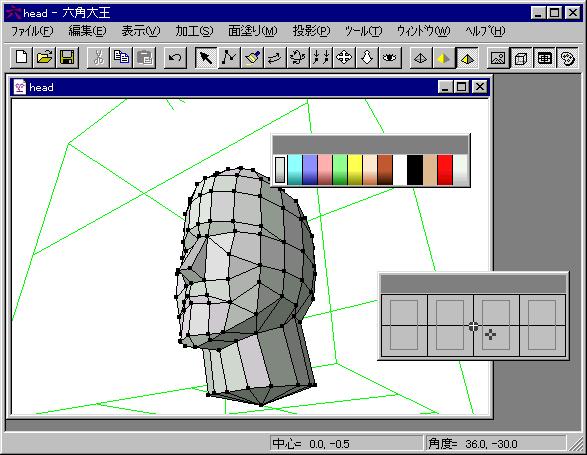Open the ファイル(F) menu
The image size is (587, 455).
pyautogui.click(x=32, y=31)
